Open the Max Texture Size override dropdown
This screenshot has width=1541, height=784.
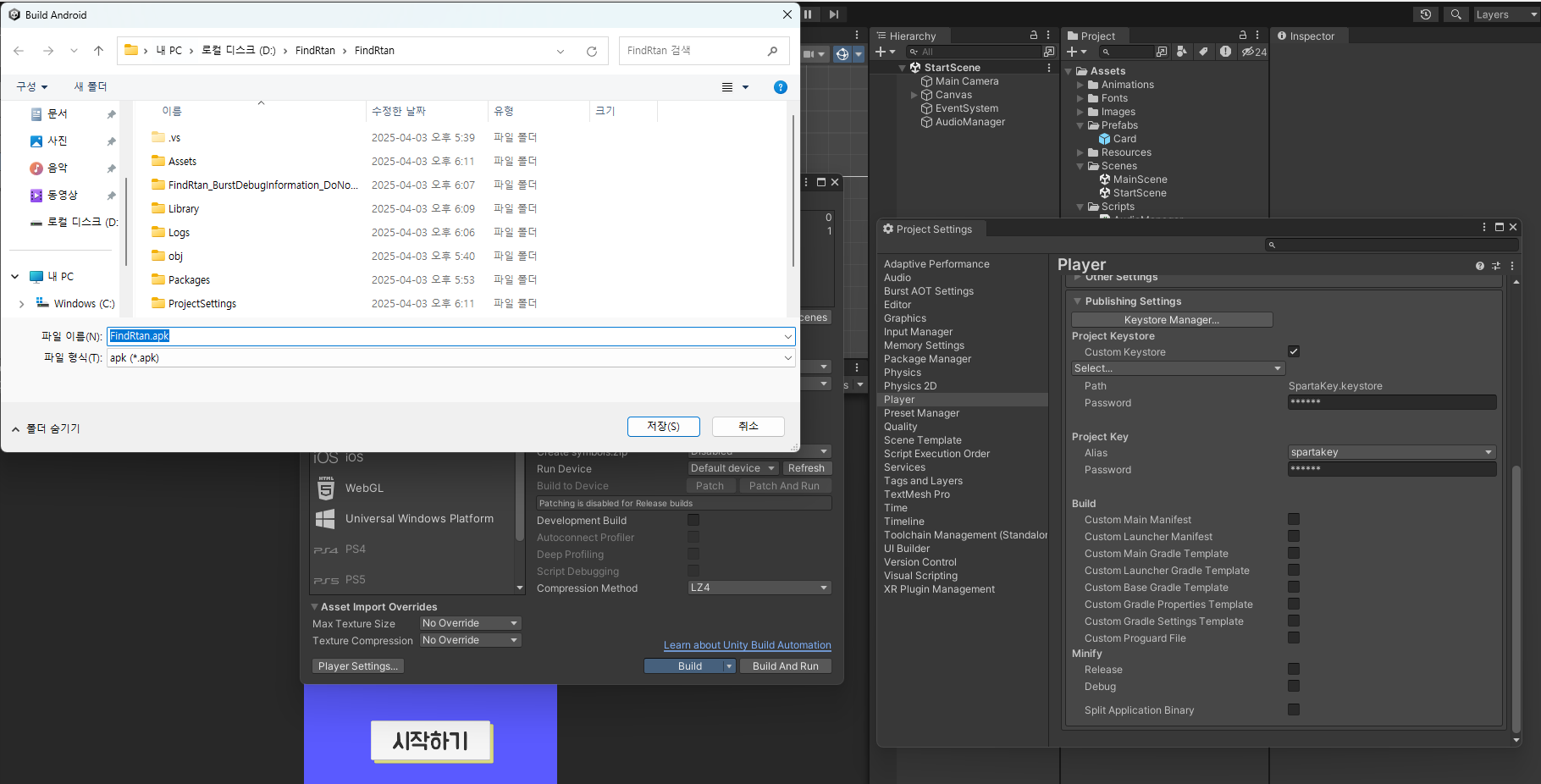tap(471, 623)
